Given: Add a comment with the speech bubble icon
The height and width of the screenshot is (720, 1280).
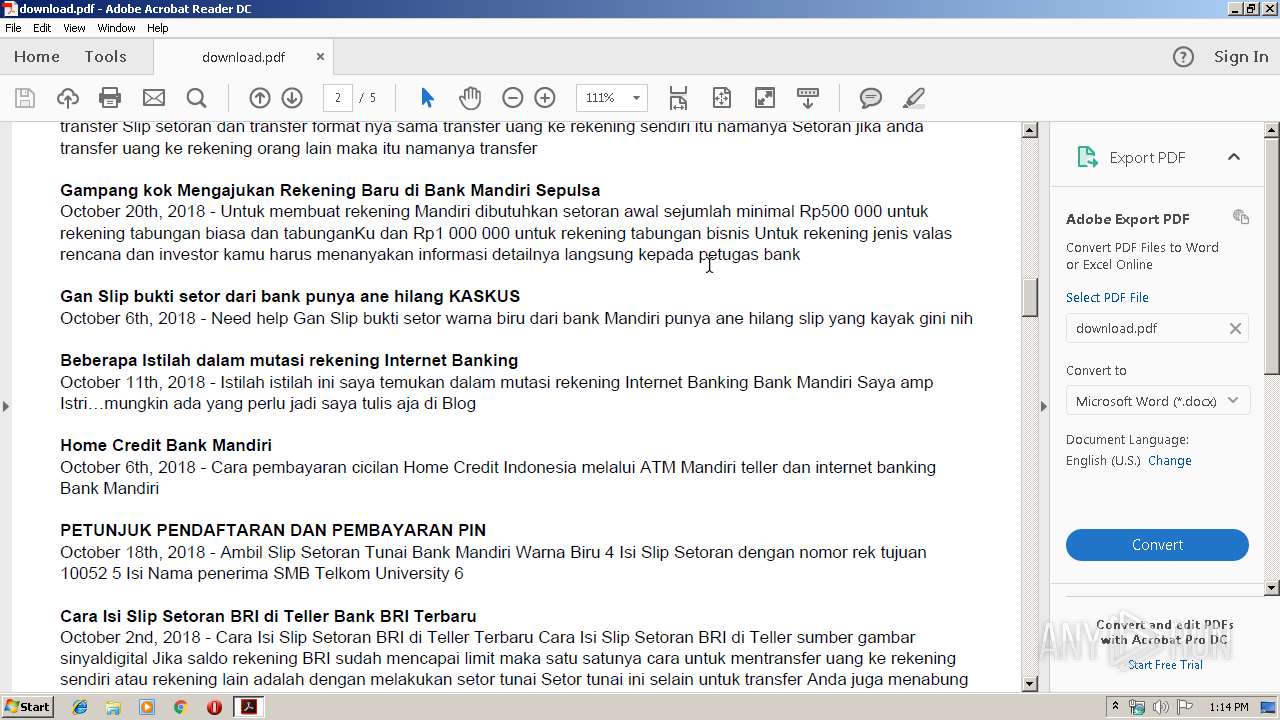Looking at the screenshot, I should tap(871, 97).
